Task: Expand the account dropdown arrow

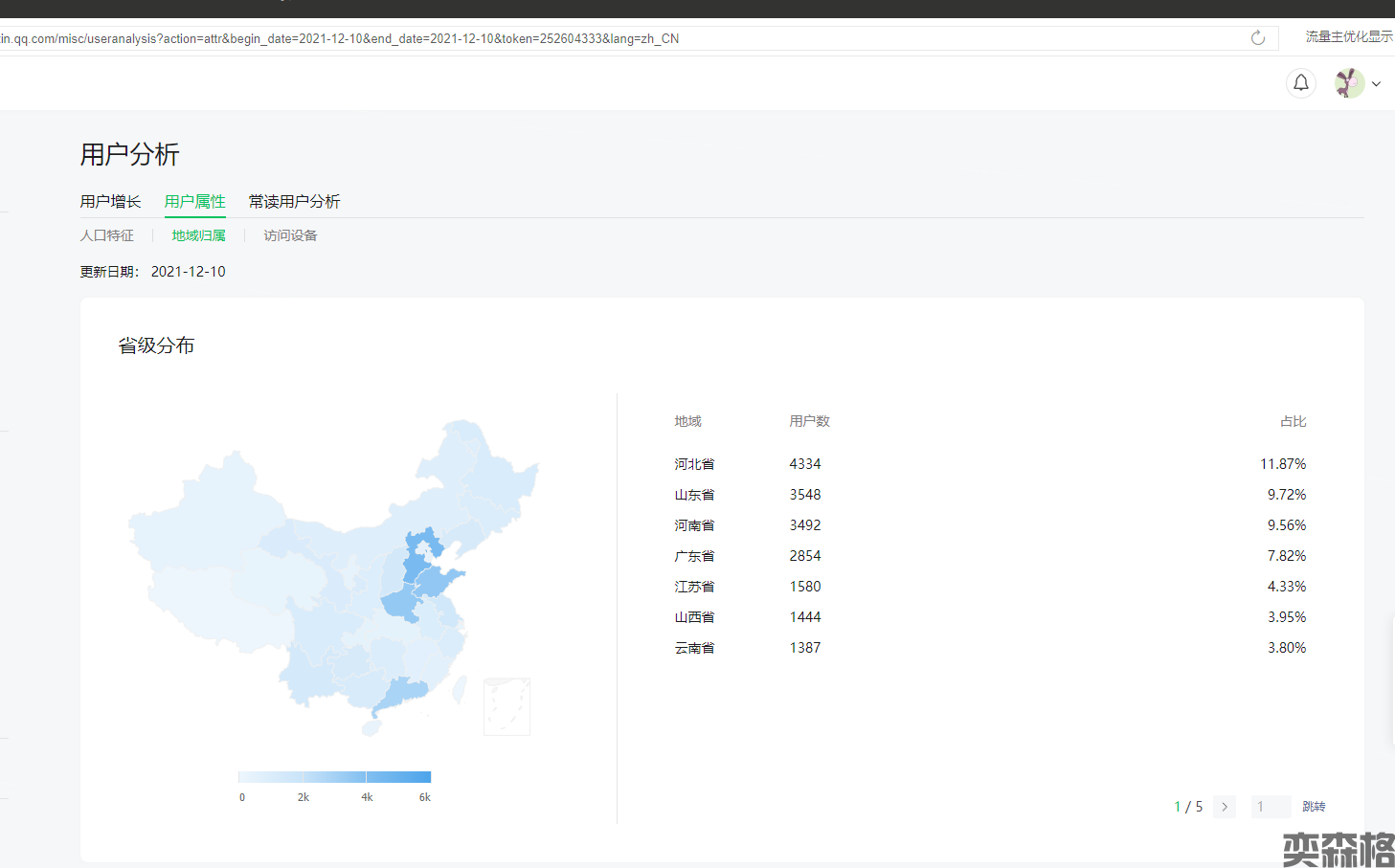Action: tap(1376, 84)
